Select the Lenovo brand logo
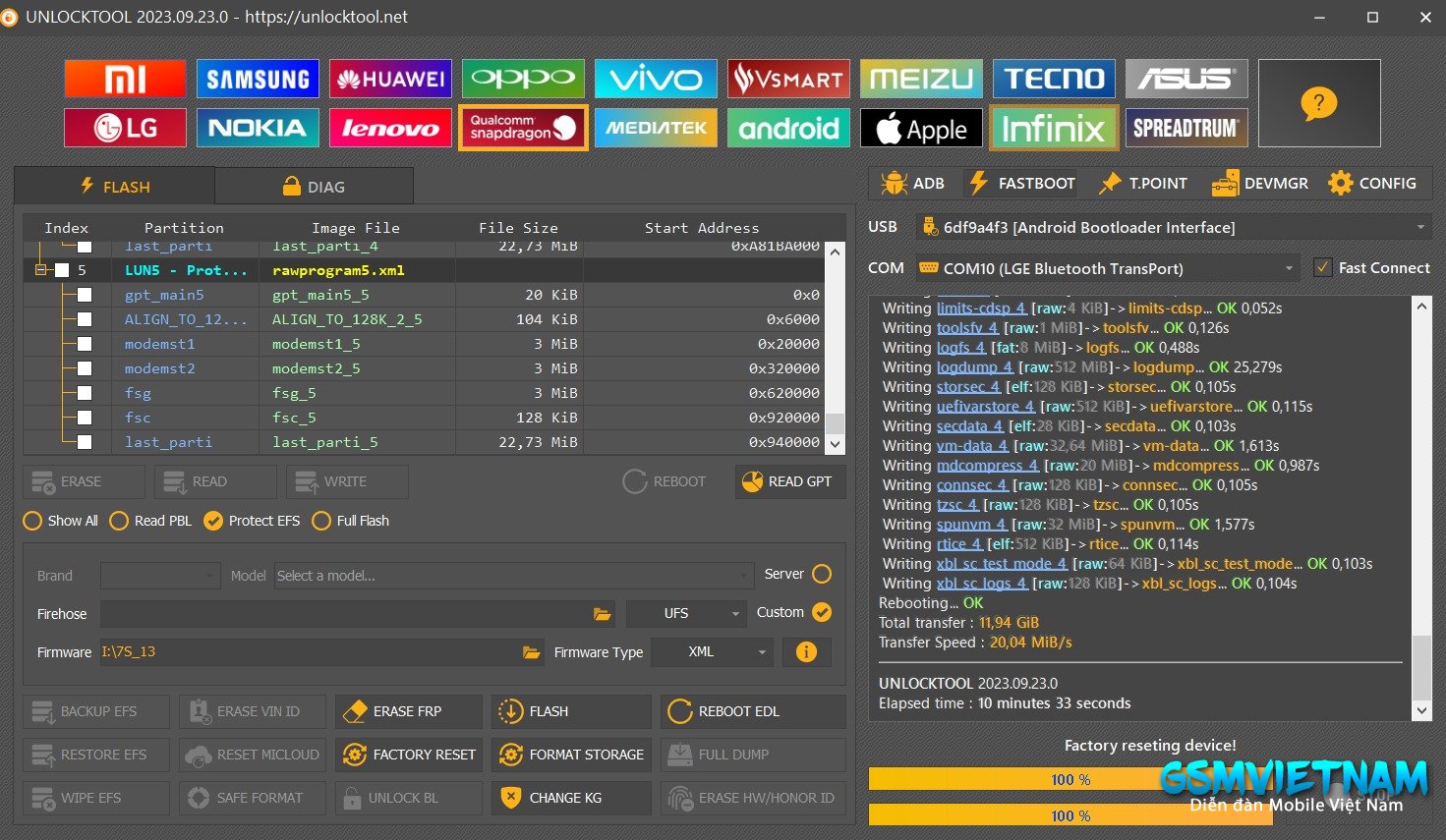This screenshot has width=1446, height=840. click(x=390, y=128)
